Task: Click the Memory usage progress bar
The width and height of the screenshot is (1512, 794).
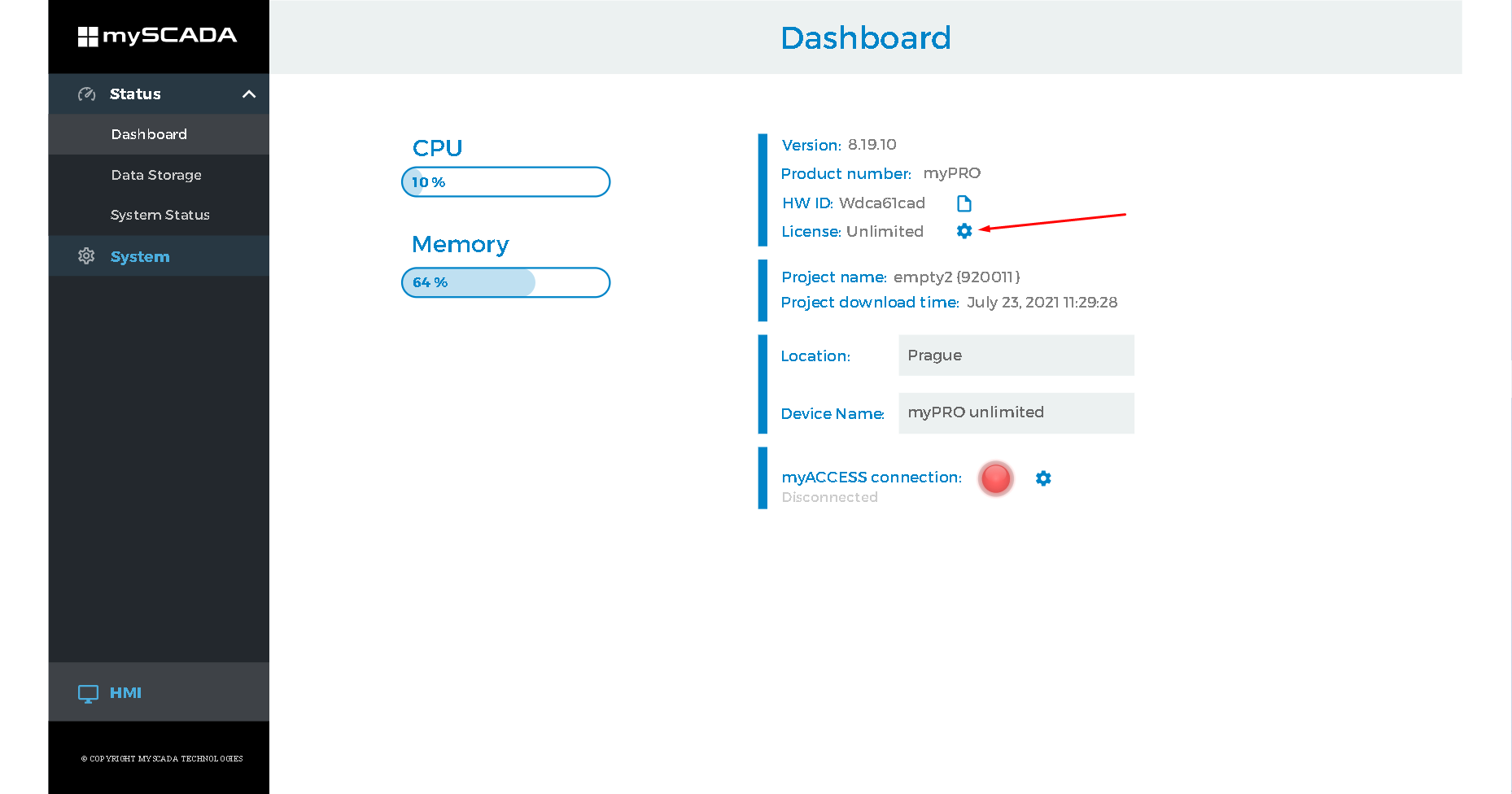Action: coord(505,282)
